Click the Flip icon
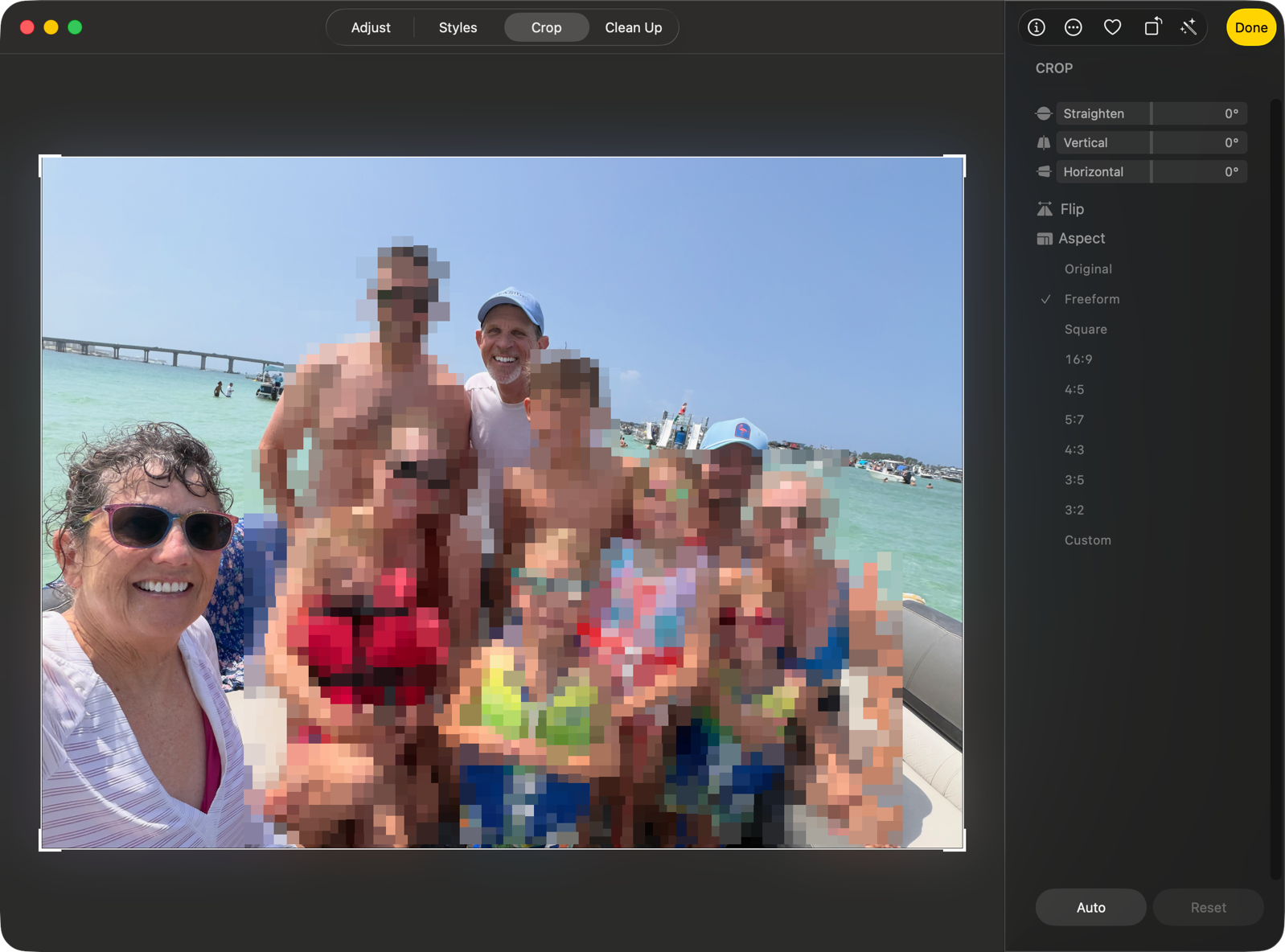This screenshot has height=952, width=1285. pyautogui.click(x=1045, y=209)
